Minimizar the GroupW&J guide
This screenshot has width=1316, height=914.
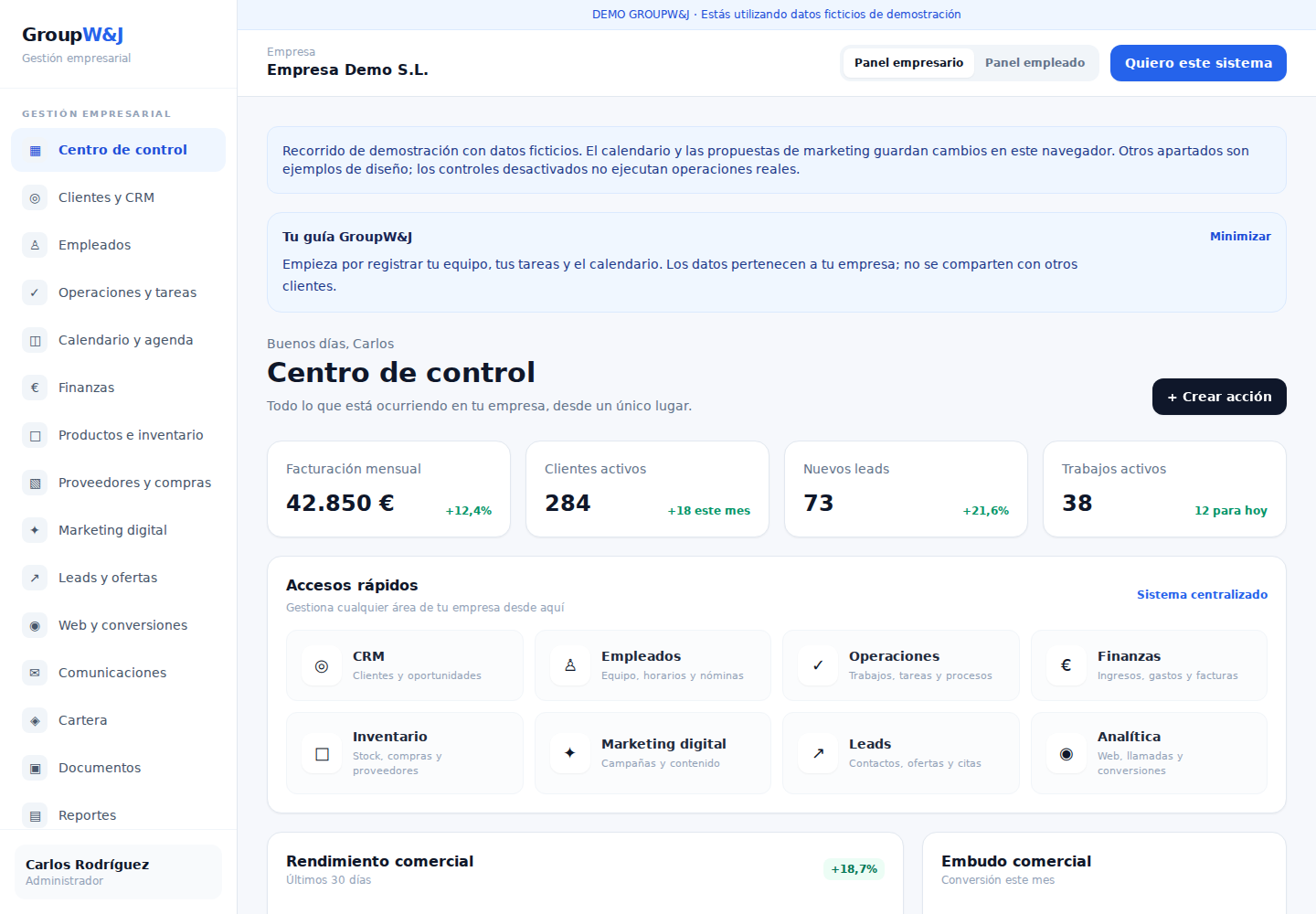click(x=1240, y=236)
